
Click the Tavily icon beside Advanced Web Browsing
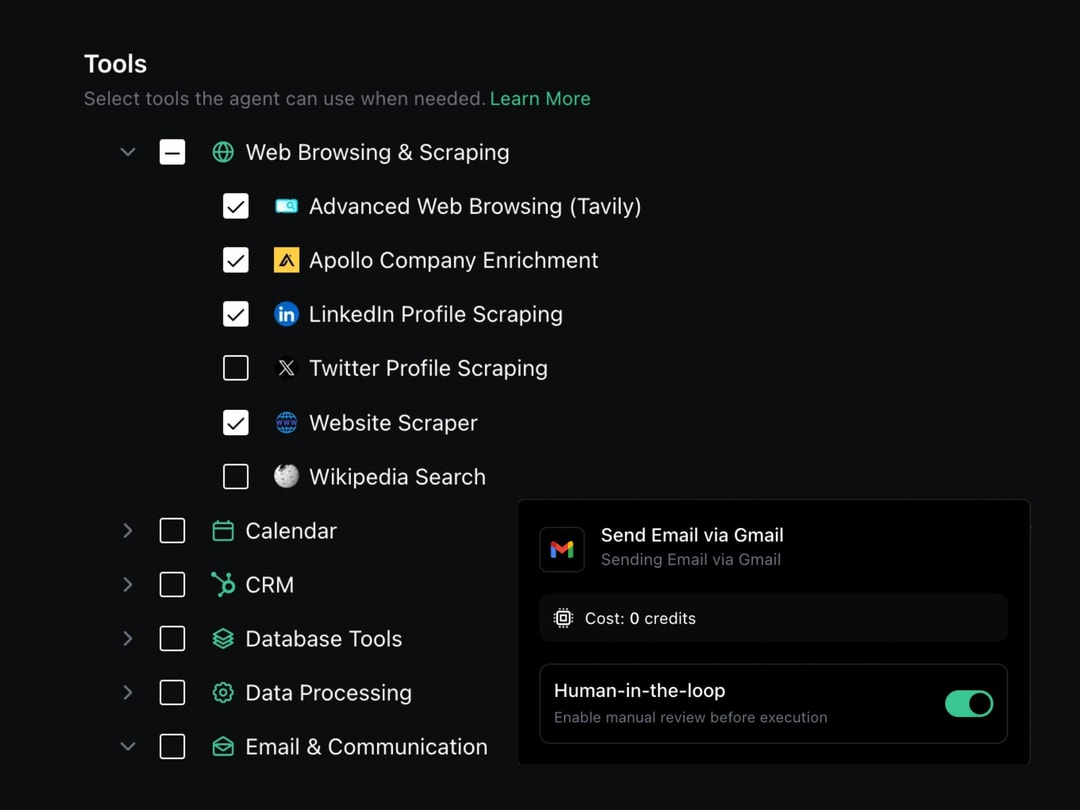click(x=286, y=206)
